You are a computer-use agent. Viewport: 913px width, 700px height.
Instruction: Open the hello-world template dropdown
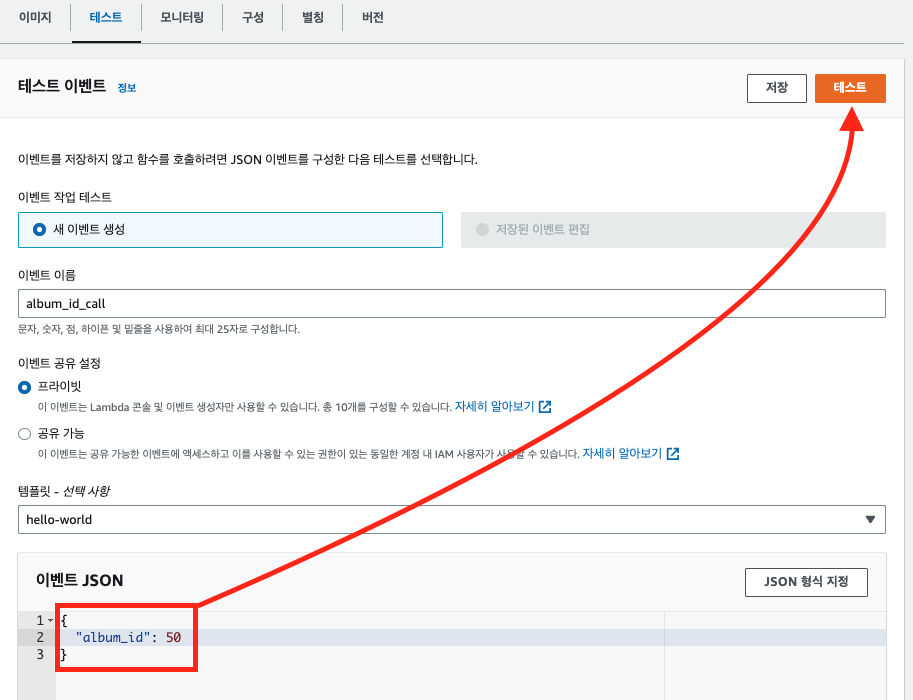coord(452,519)
